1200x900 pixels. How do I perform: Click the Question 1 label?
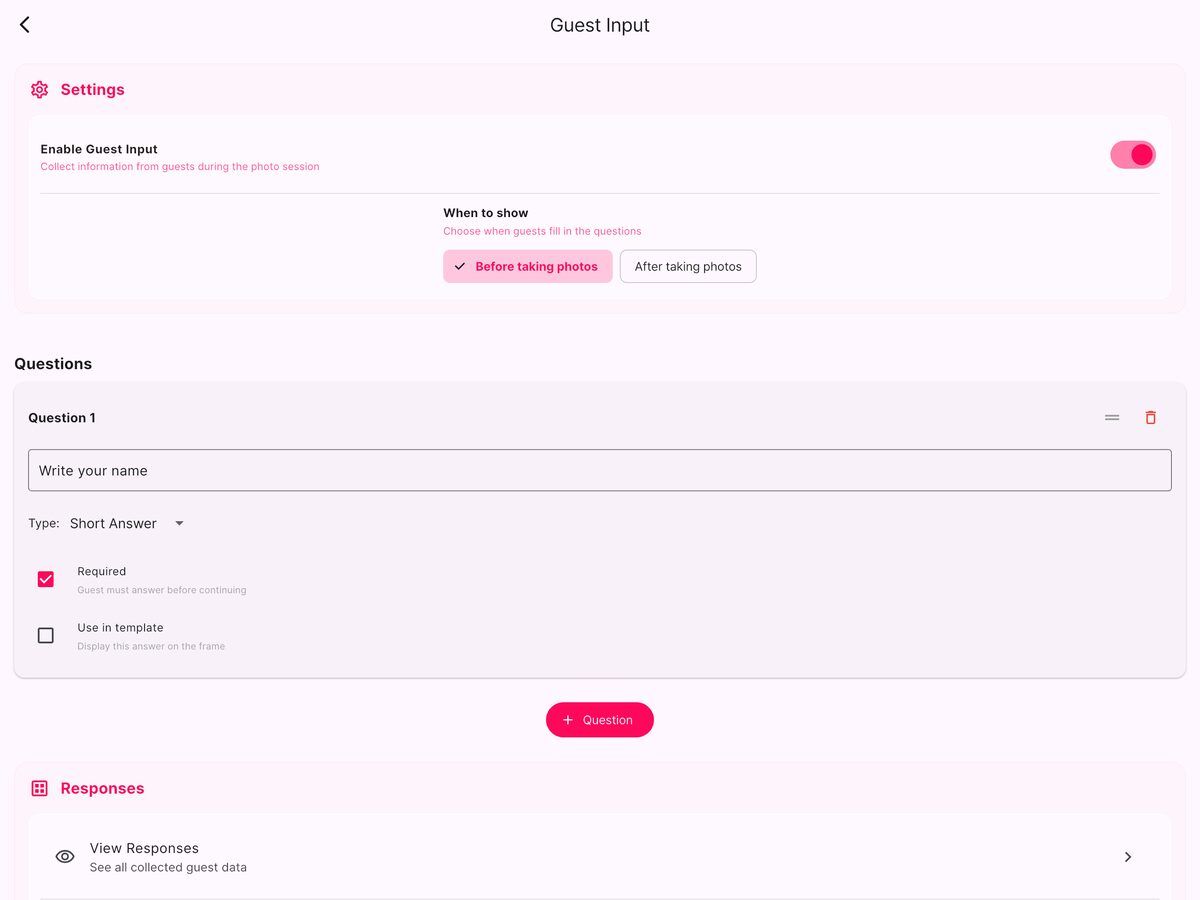[x=62, y=418]
